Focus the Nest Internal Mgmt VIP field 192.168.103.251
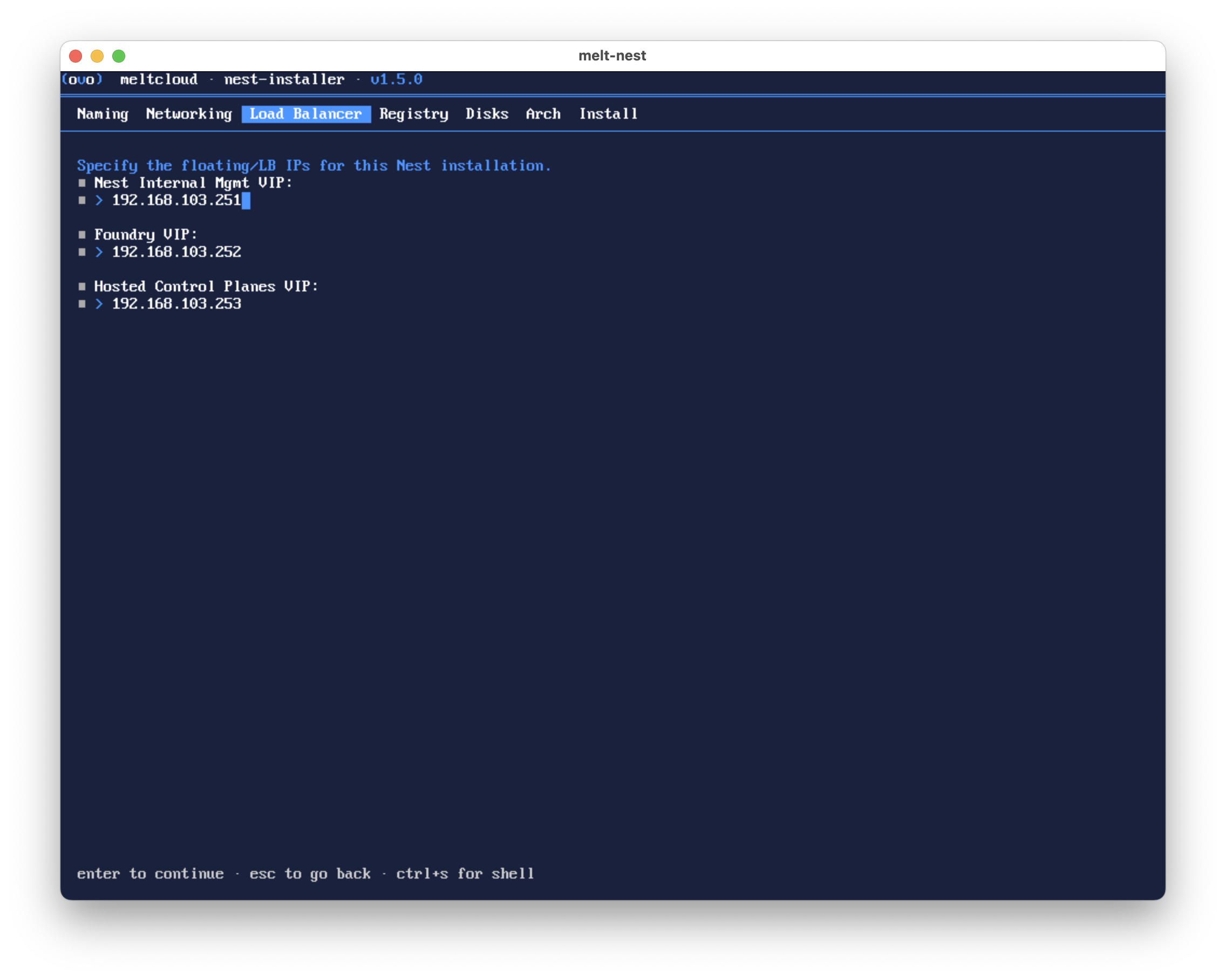1226x980 pixels. tap(177, 200)
